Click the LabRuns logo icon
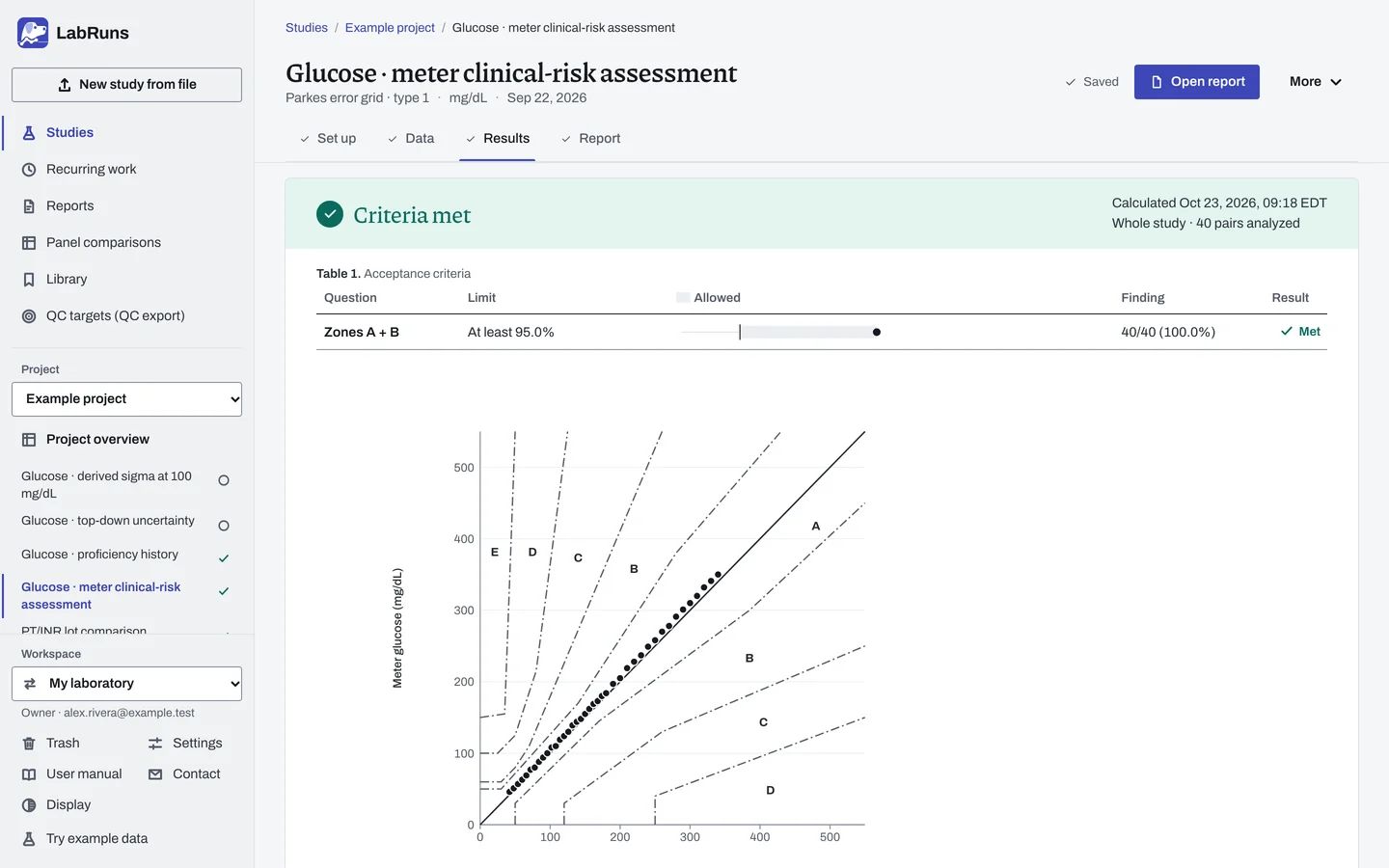 (x=33, y=33)
